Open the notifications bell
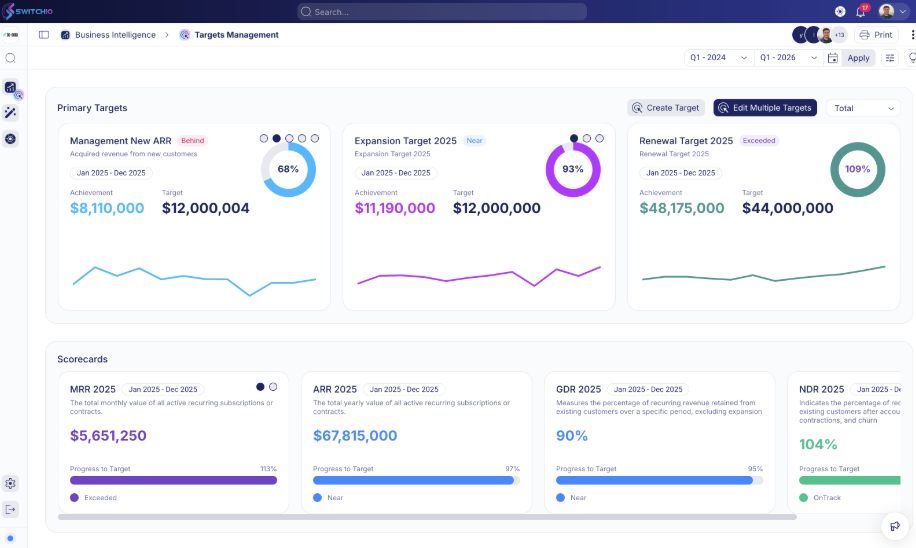916x548 pixels. pyautogui.click(x=860, y=12)
